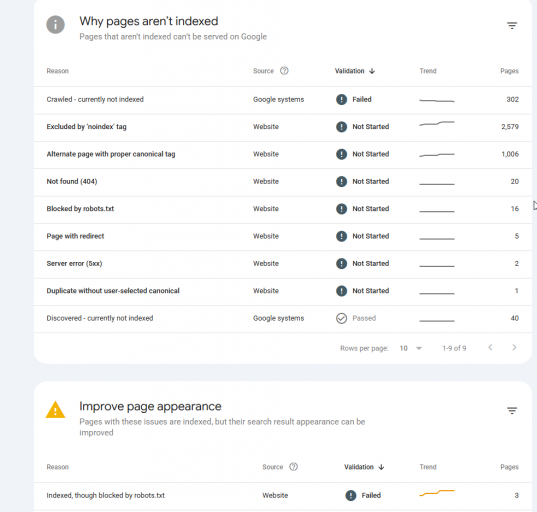
Task: Click Reason column header in first table
Action: pos(58,71)
